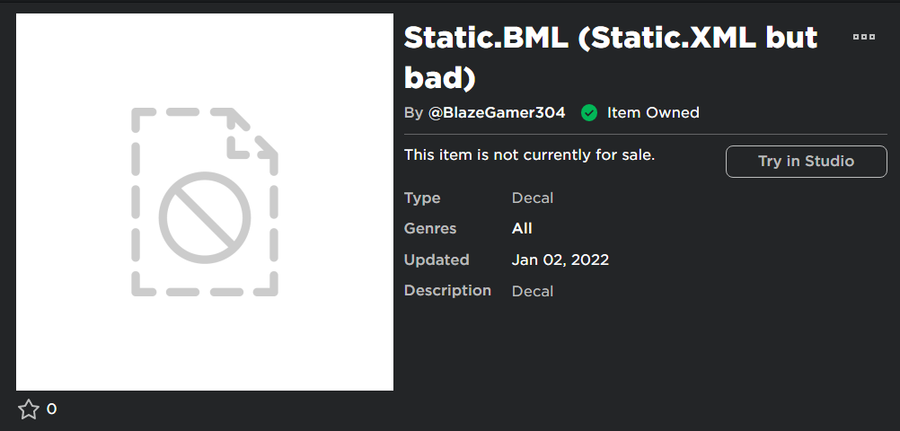Click the Type field label
Image resolution: width=900 pixels, height=431 pixels.
pos(422,198)
